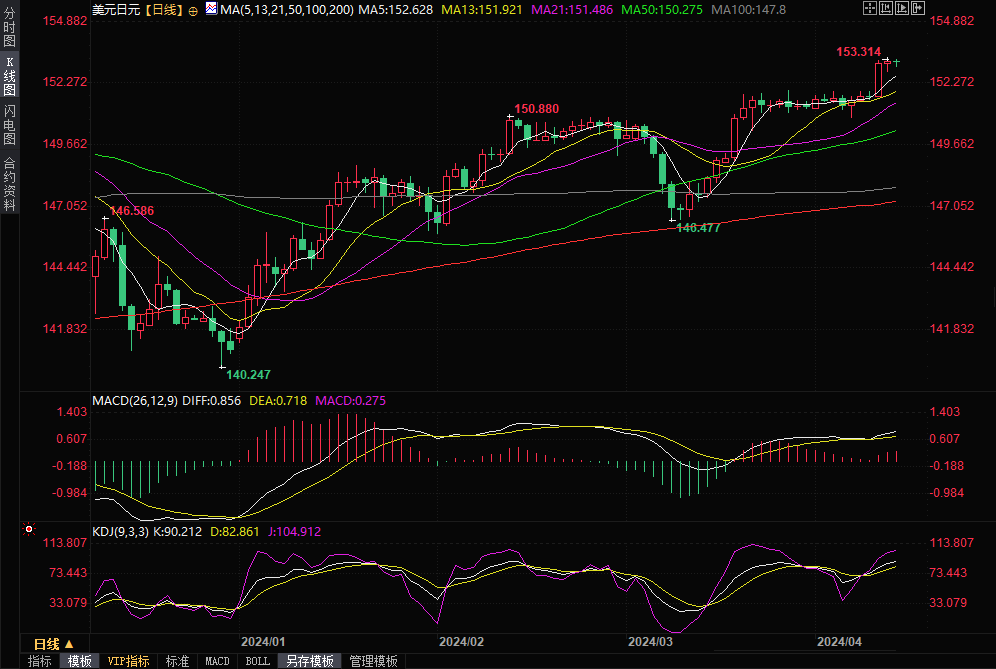Click 另存模板 to save template
The height and width of the screenshot is (669, 996).
(x=309, y=661)
